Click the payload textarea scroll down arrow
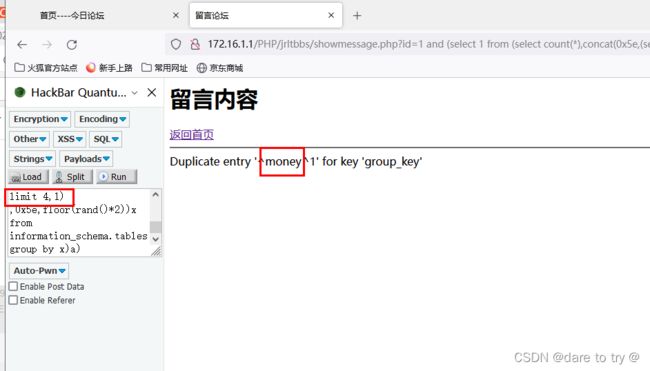 pos(155,239)
